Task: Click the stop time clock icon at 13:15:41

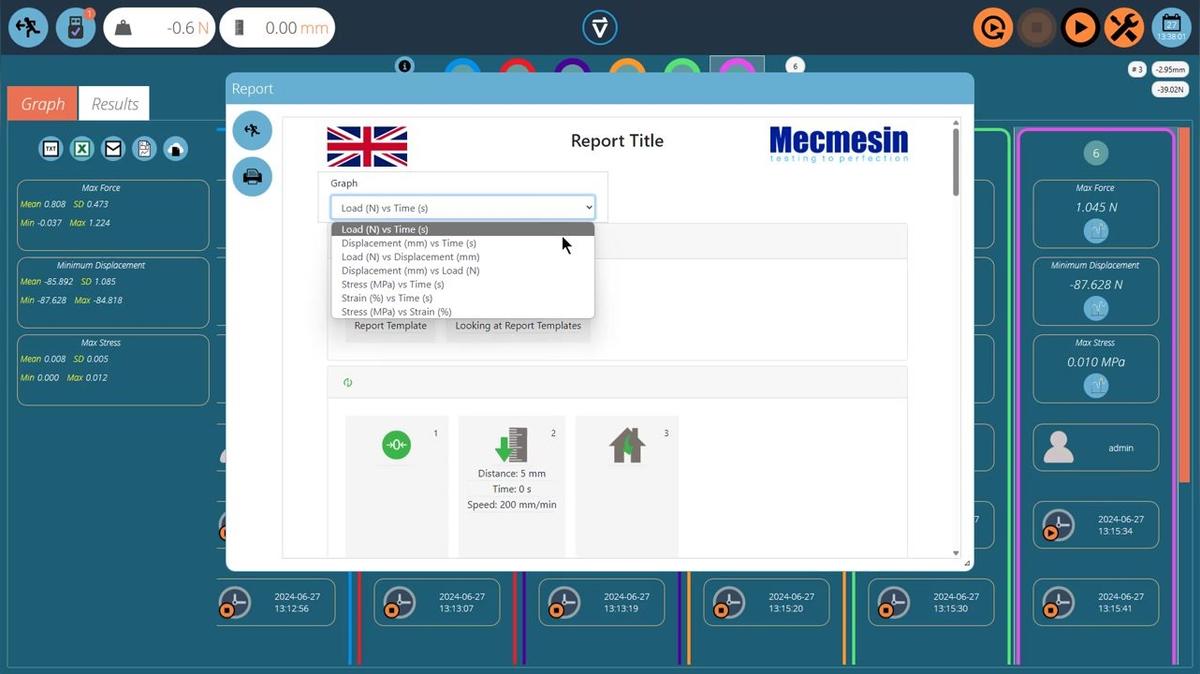Action: pos(1057,602)
